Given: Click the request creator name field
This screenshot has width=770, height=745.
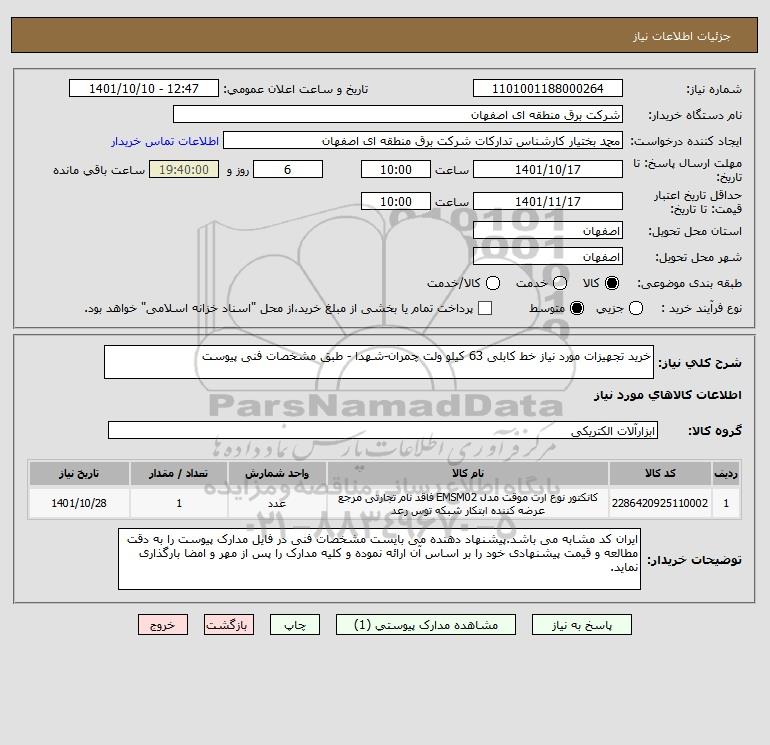Looking at the screenshot, I should (x=423, y=140).
